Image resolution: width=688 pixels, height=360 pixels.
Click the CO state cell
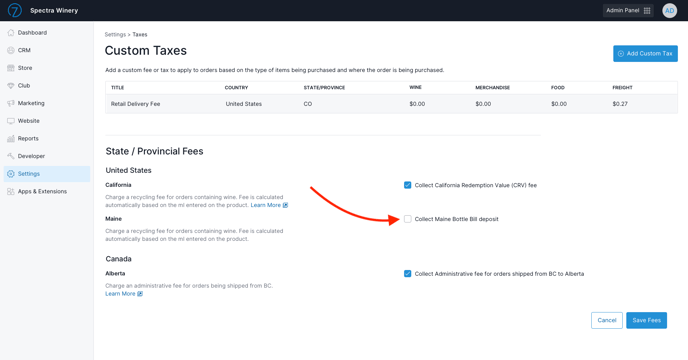pos(308,104)
